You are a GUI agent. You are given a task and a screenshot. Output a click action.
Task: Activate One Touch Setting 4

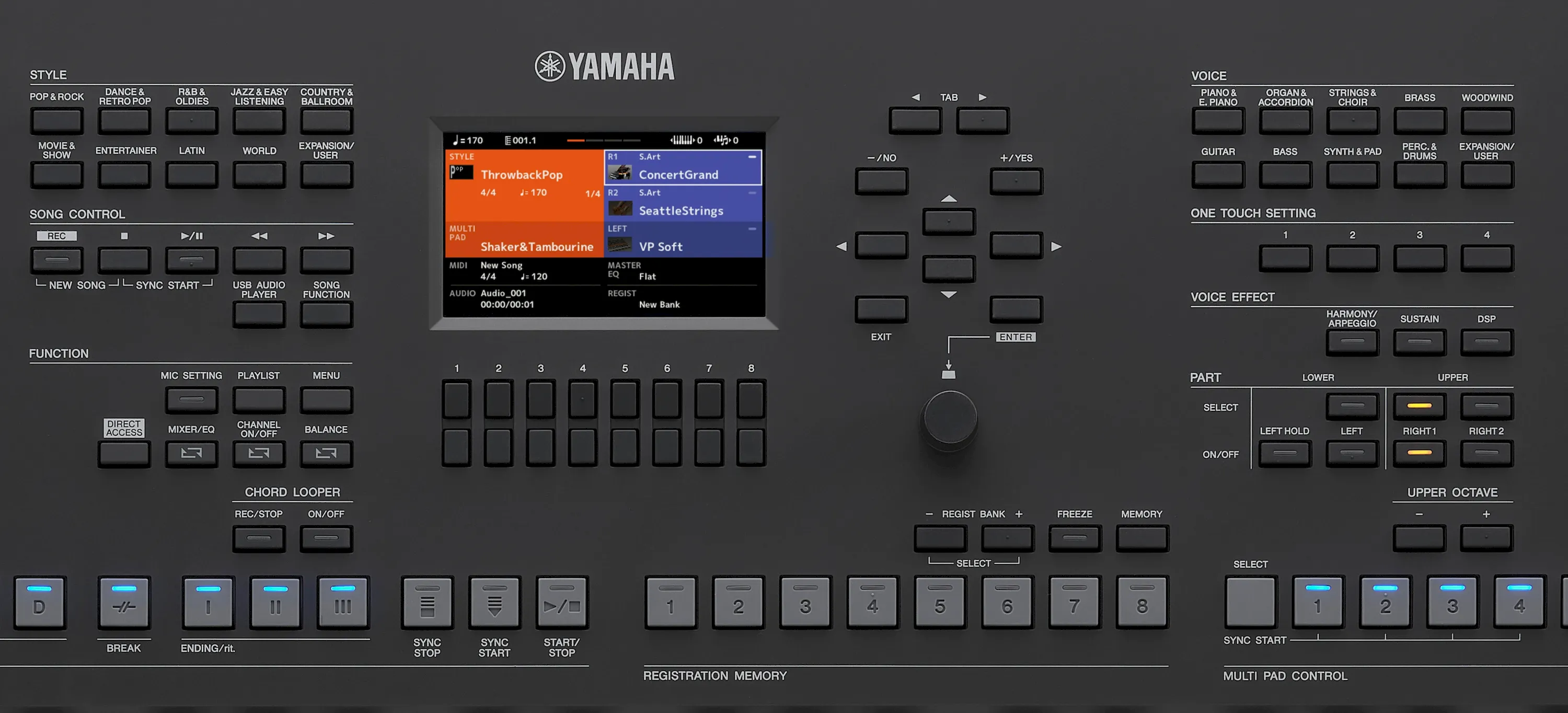coord(1487,259)
